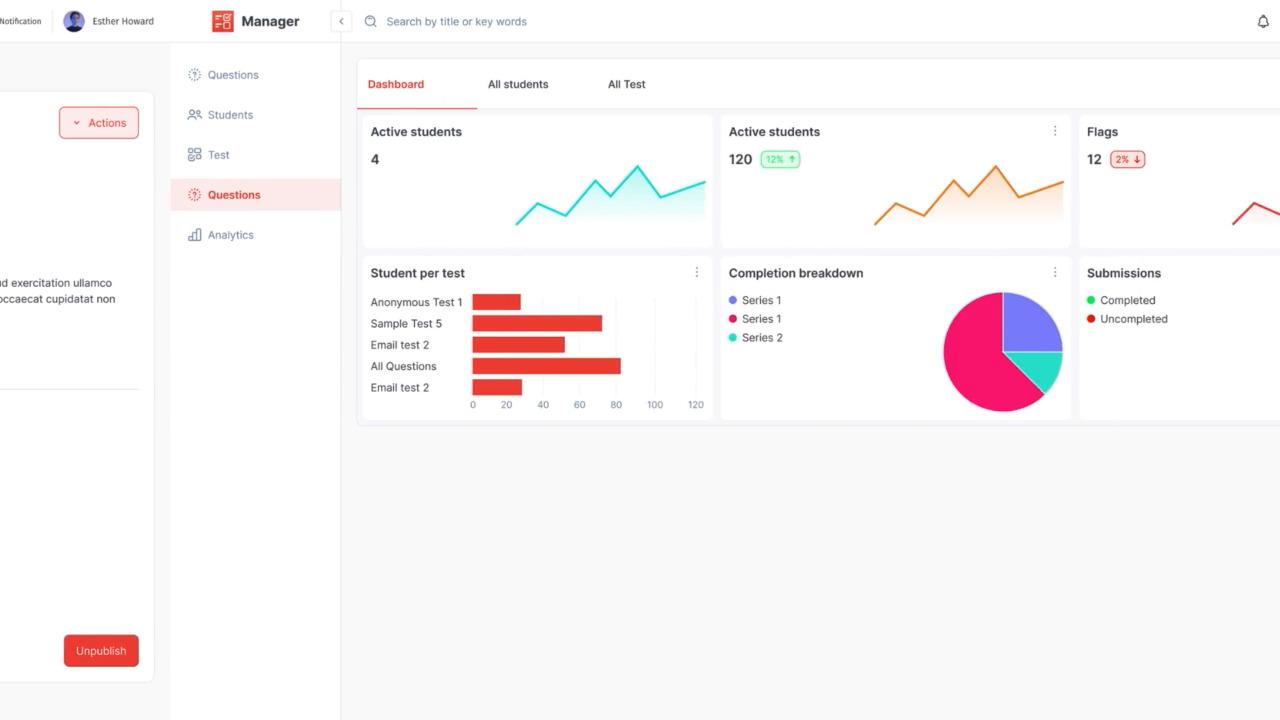Click the Anonymous Test 1 bar
This screenshot has height=720, width=1280.
497,302
